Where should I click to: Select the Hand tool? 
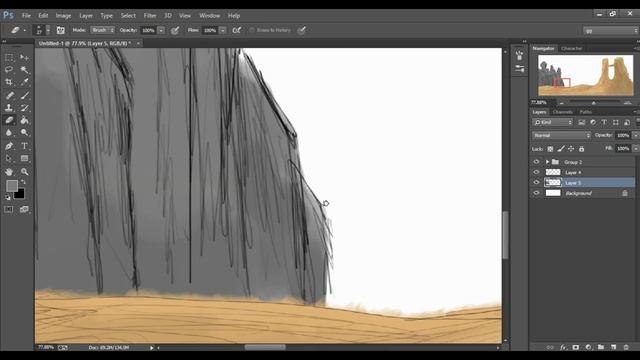coord(9,172)
